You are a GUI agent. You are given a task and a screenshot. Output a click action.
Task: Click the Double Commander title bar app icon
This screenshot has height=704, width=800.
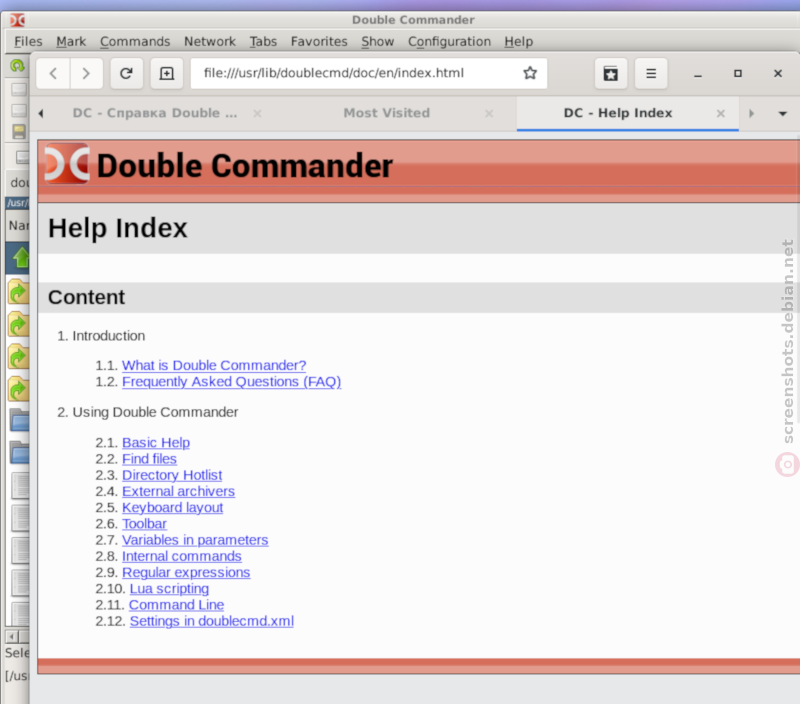[17, 20]
